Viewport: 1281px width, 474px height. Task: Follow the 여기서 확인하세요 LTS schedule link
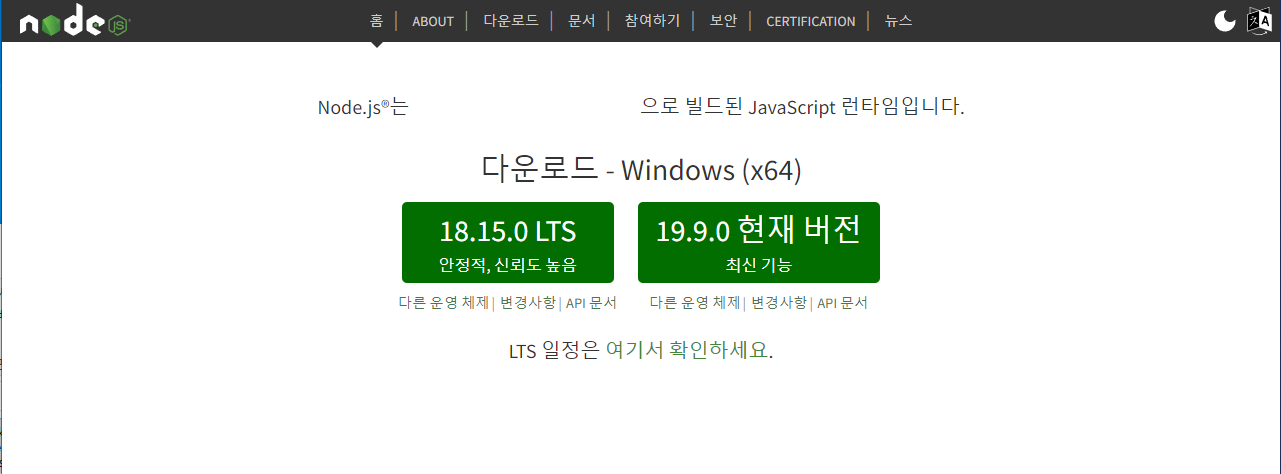(687, 351)
